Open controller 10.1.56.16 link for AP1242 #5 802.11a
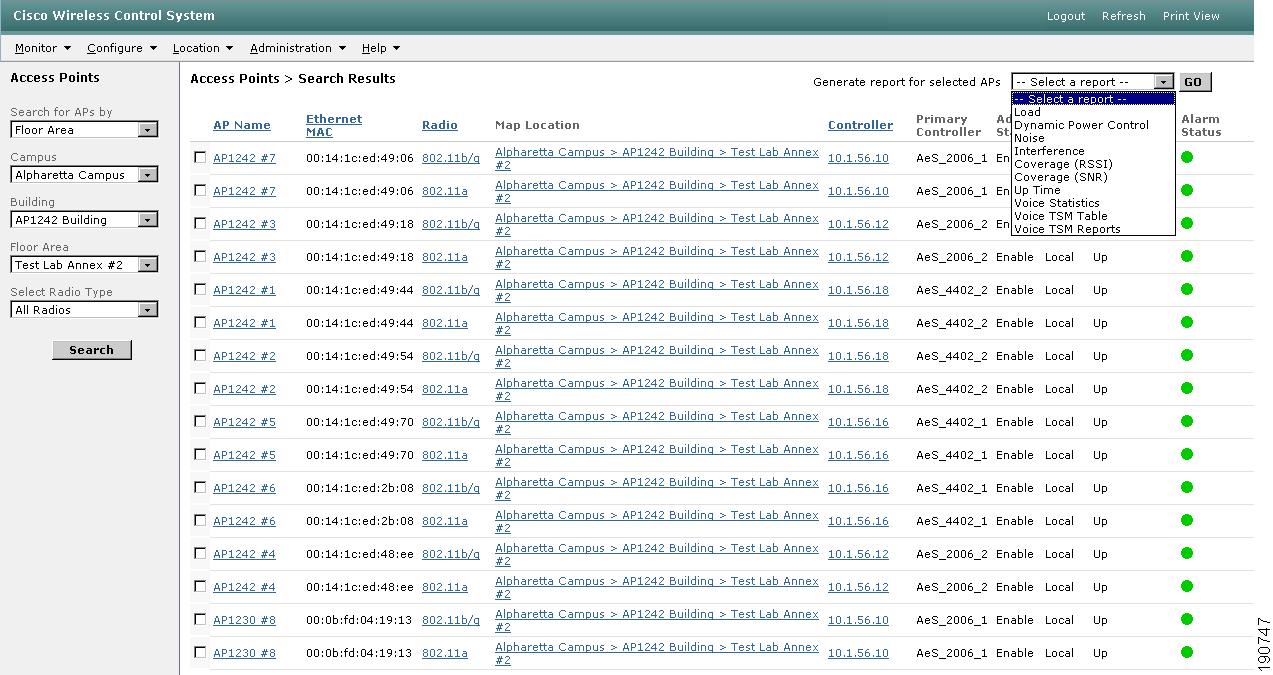 pos(858,455)
